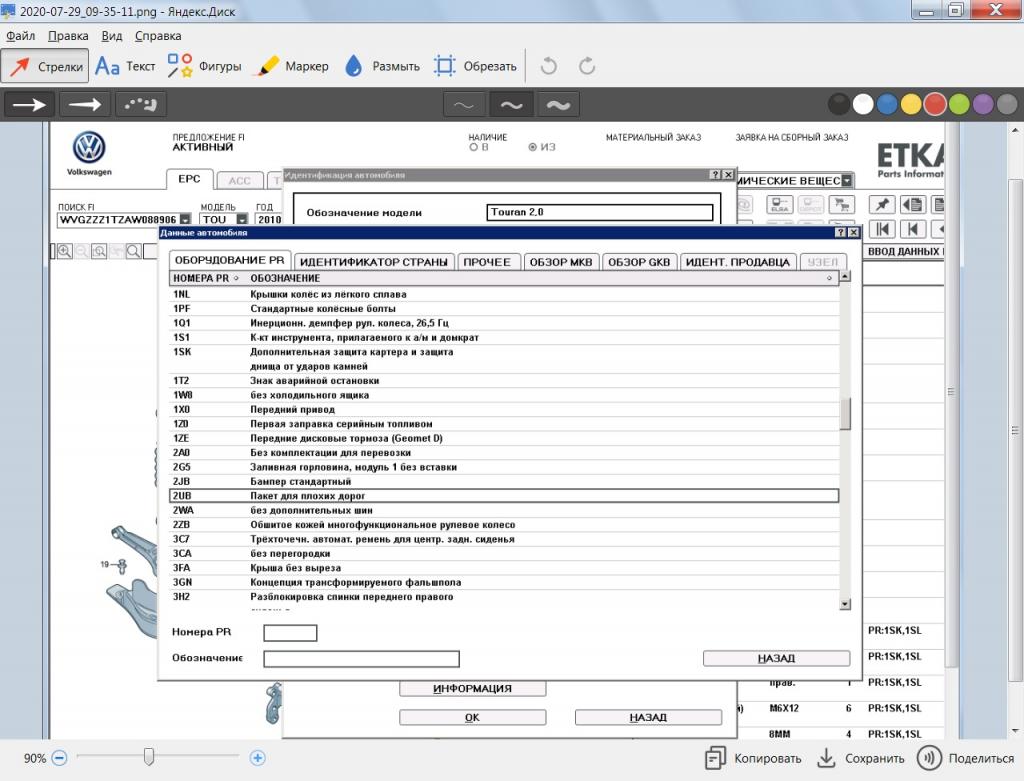The width and height of the screenshot is (1024, 781).
Task: Click the Сохранить button
Action: pos(861,758)
